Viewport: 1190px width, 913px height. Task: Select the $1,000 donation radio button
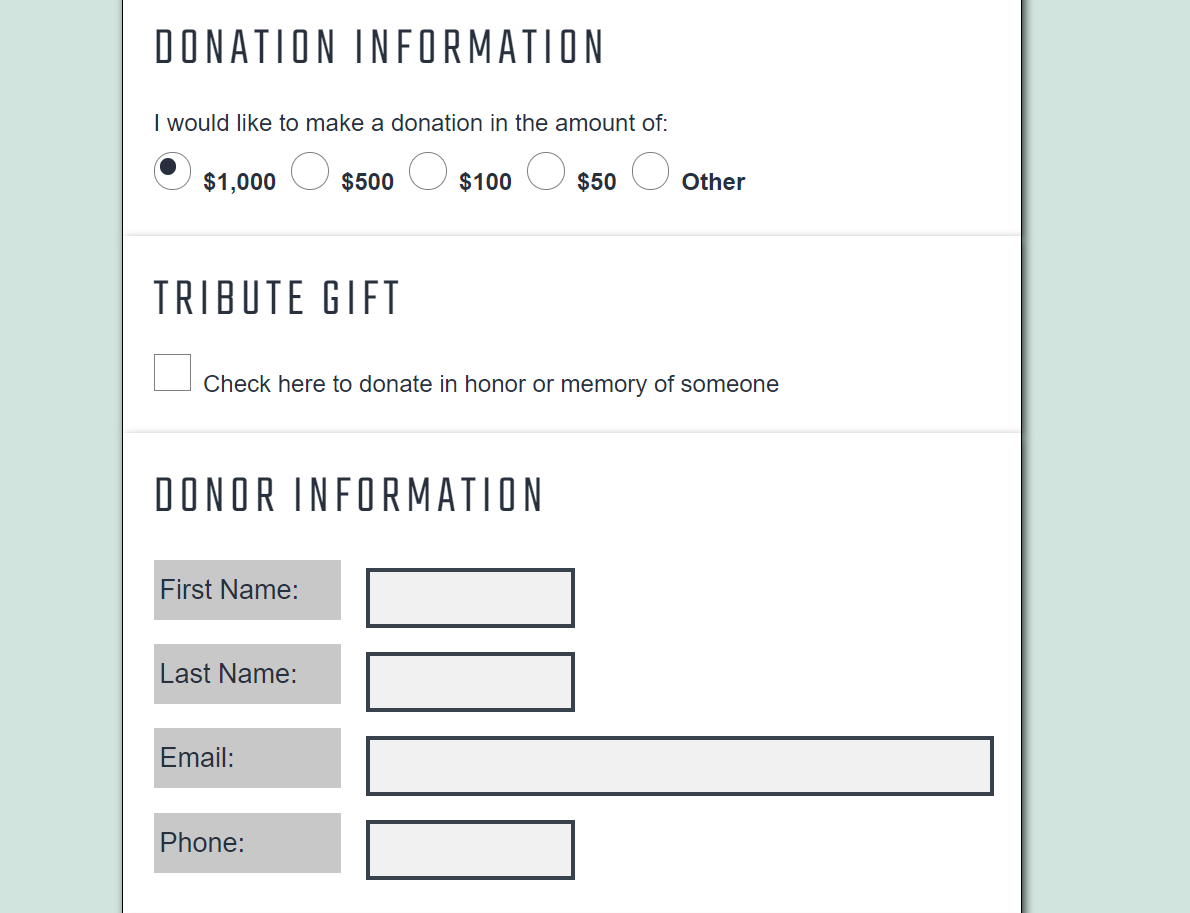pos(172,171)
